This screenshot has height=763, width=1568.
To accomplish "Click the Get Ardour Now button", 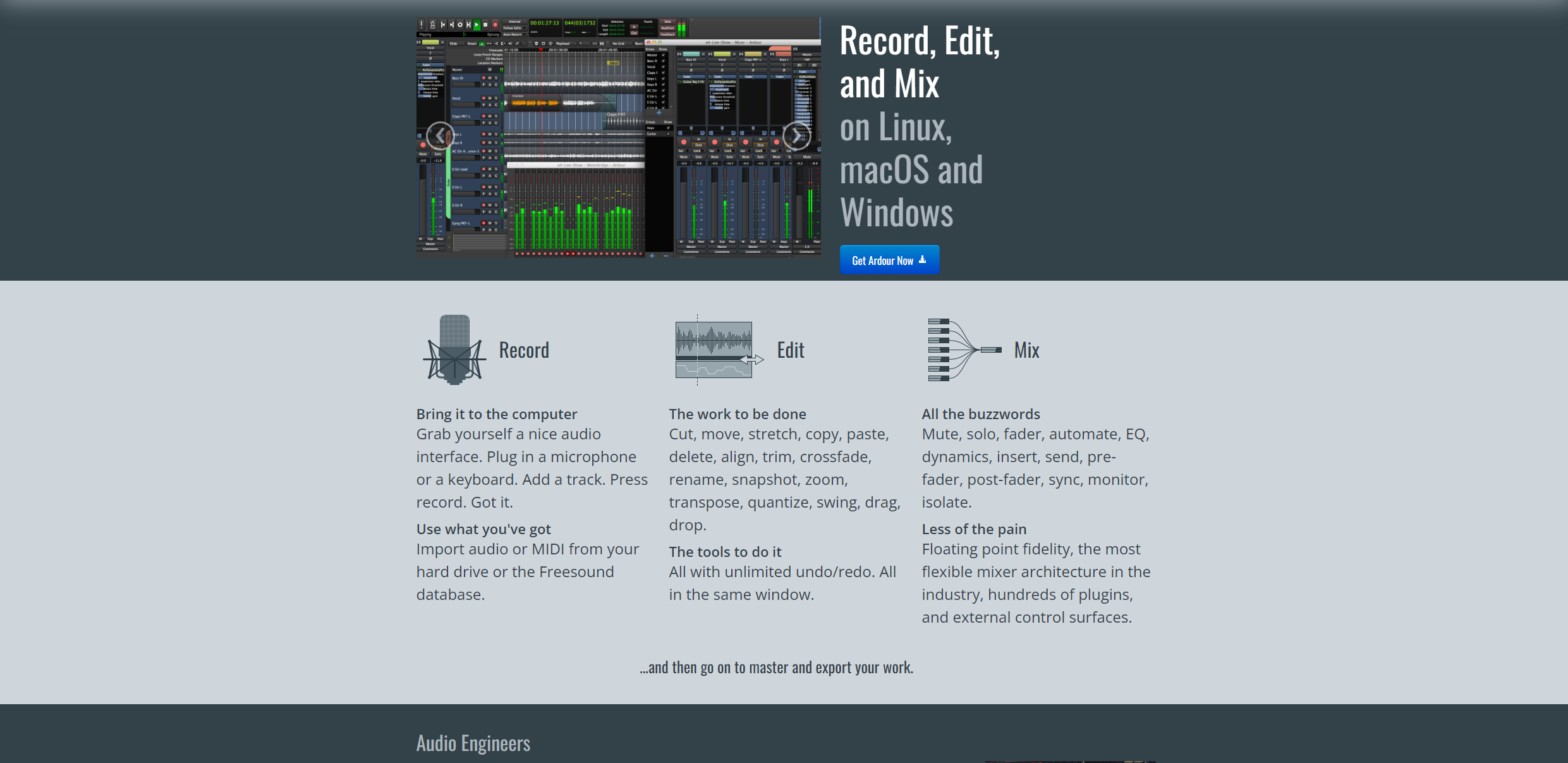I will point(889,260).
